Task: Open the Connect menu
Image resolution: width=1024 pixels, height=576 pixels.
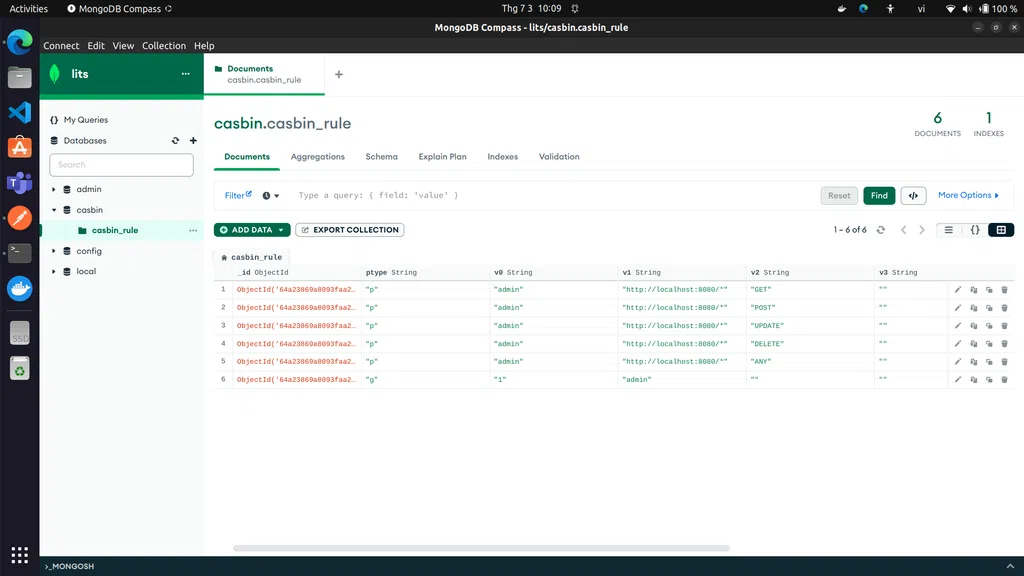Action: (x=61, y=46)
